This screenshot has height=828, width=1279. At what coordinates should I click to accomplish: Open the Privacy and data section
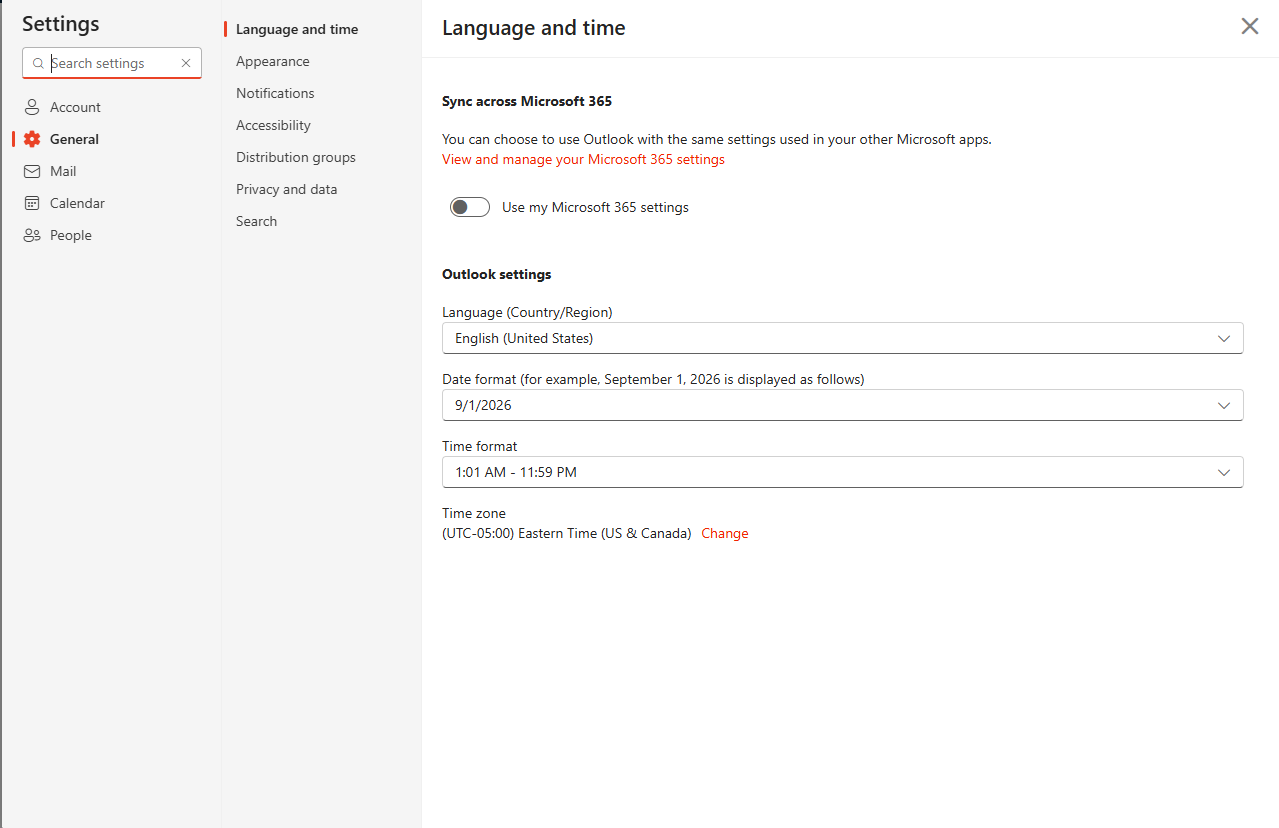pyautogui.click(x=286, y=189)
